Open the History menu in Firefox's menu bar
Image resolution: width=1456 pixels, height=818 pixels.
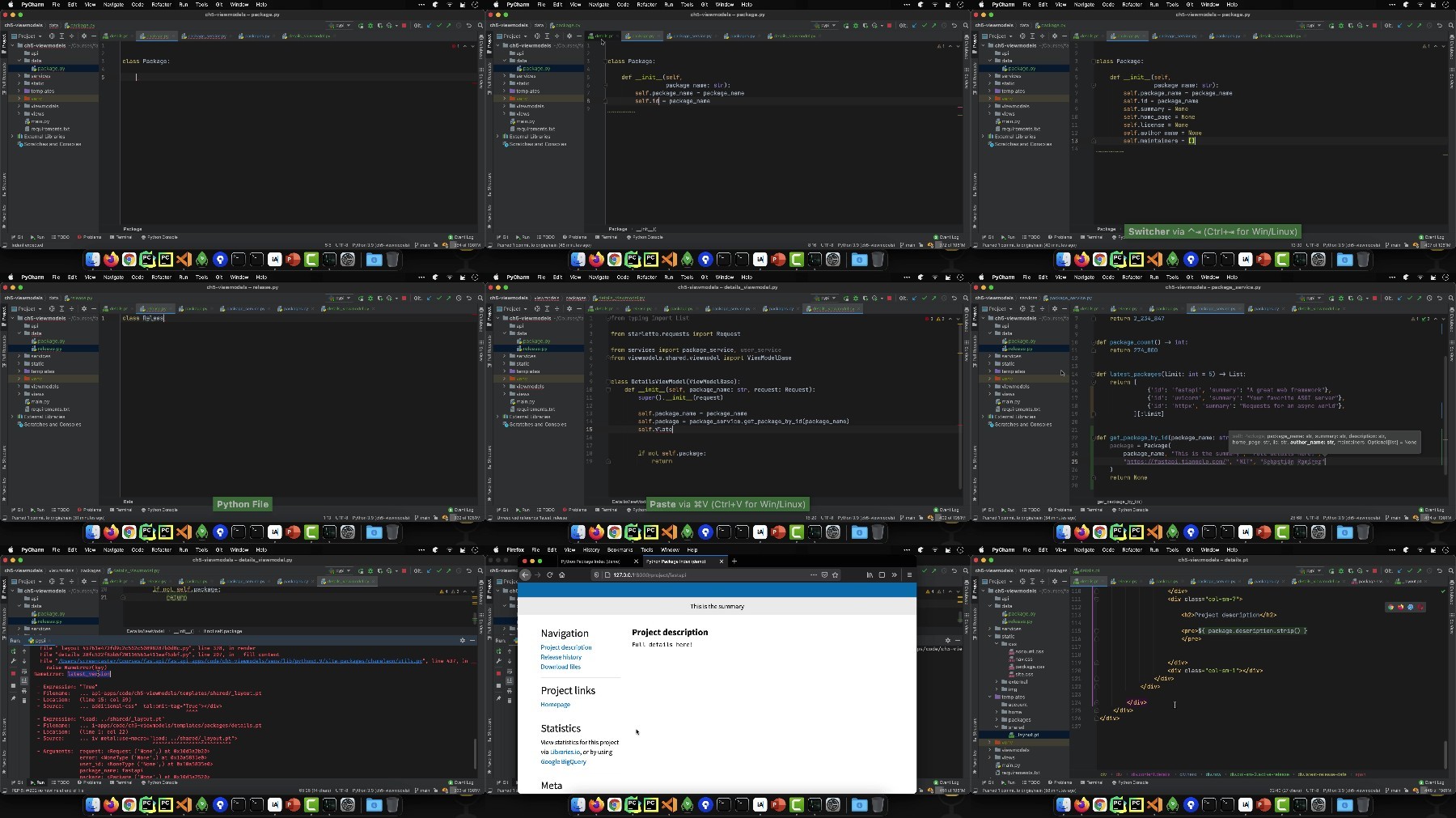[x=591, y=549]
